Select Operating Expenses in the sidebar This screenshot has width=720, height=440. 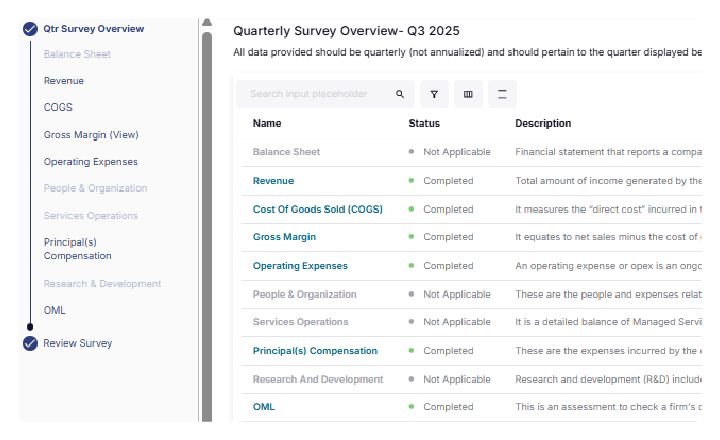(x=90, y=162)
